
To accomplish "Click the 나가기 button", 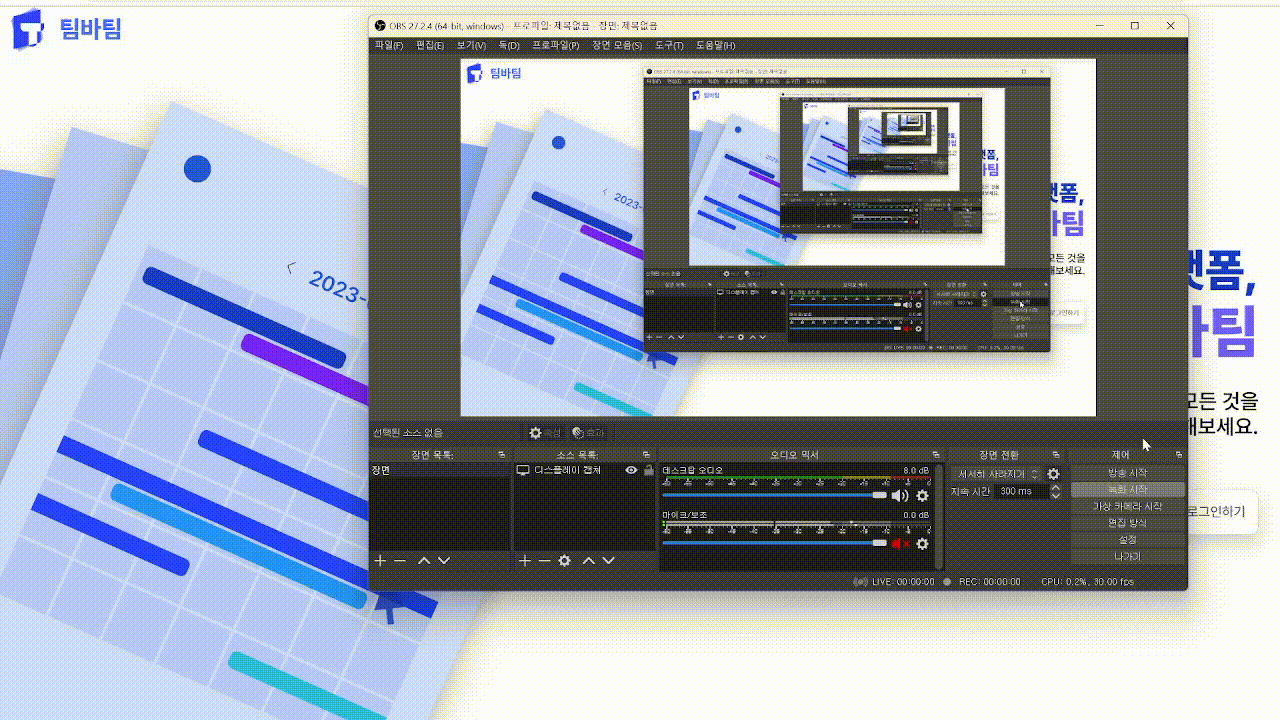I will [x=1128, y=556].
